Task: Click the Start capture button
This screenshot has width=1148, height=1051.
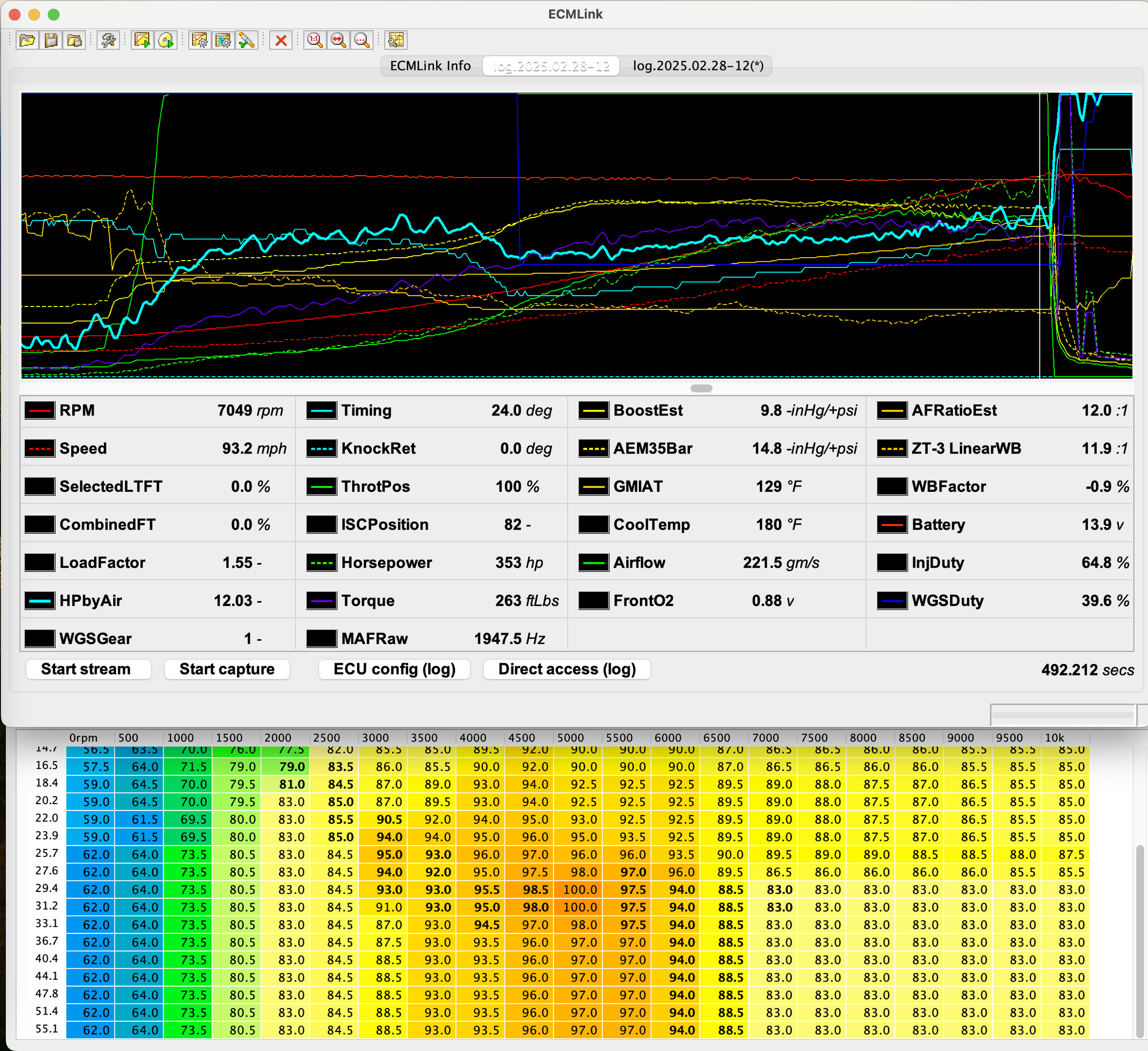Action: (227, 669)
